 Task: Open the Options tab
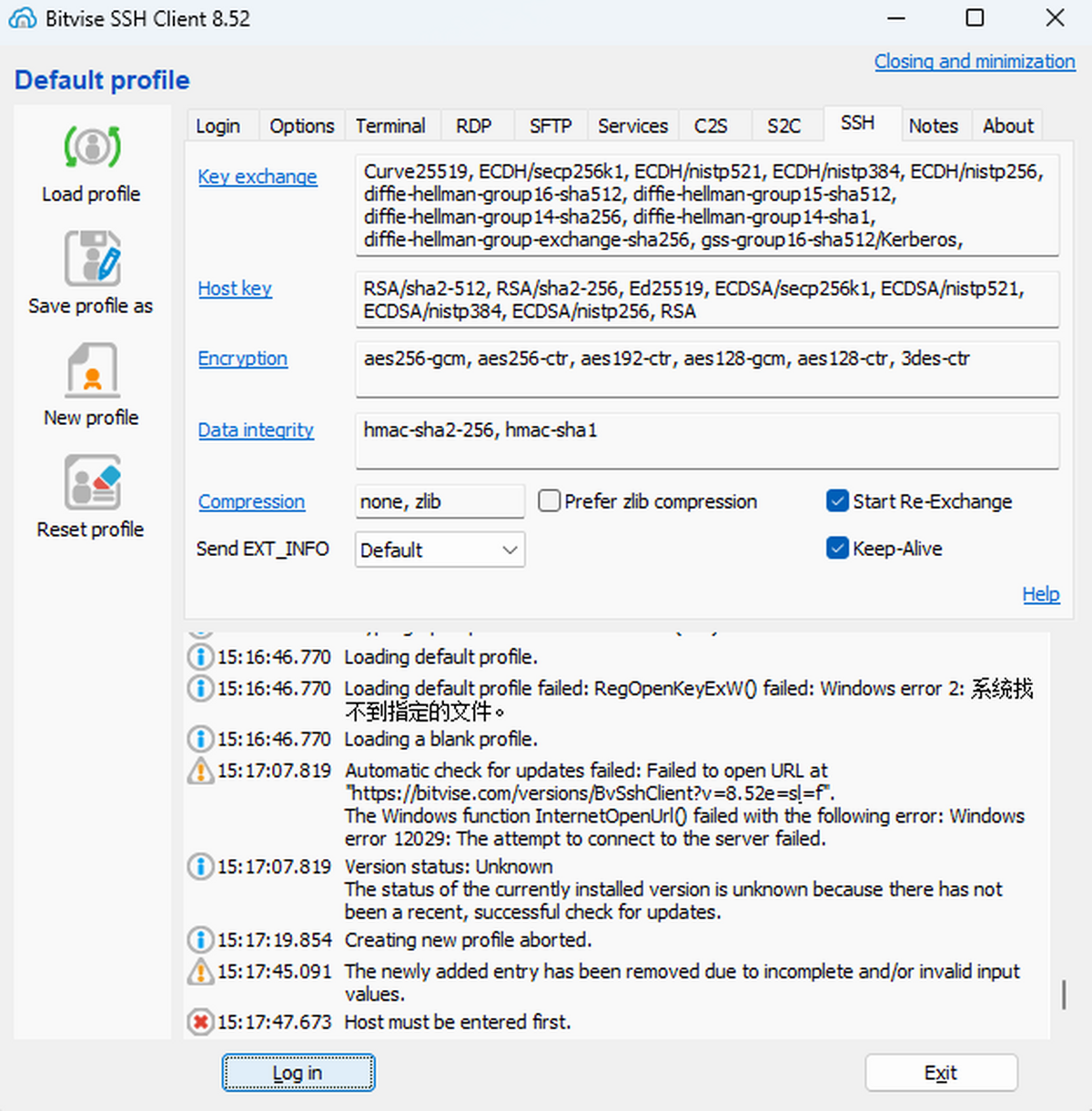point(302,126)
